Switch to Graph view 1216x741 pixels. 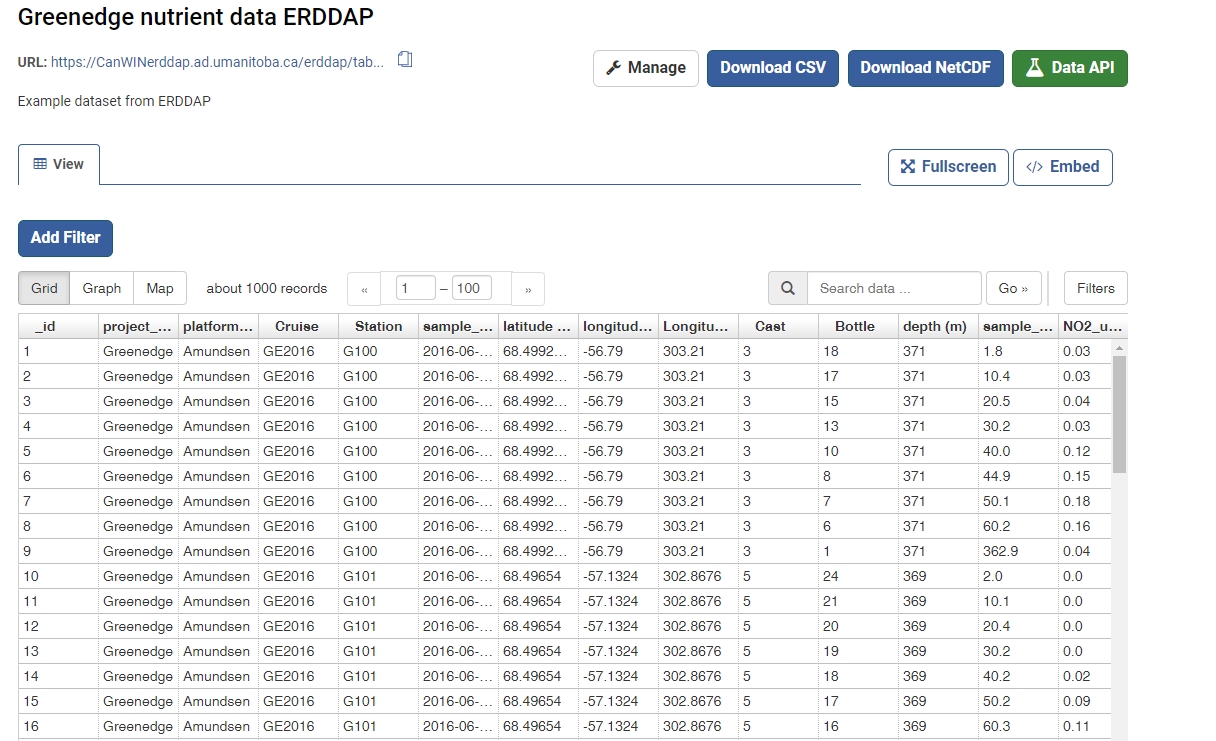point(102,288)
